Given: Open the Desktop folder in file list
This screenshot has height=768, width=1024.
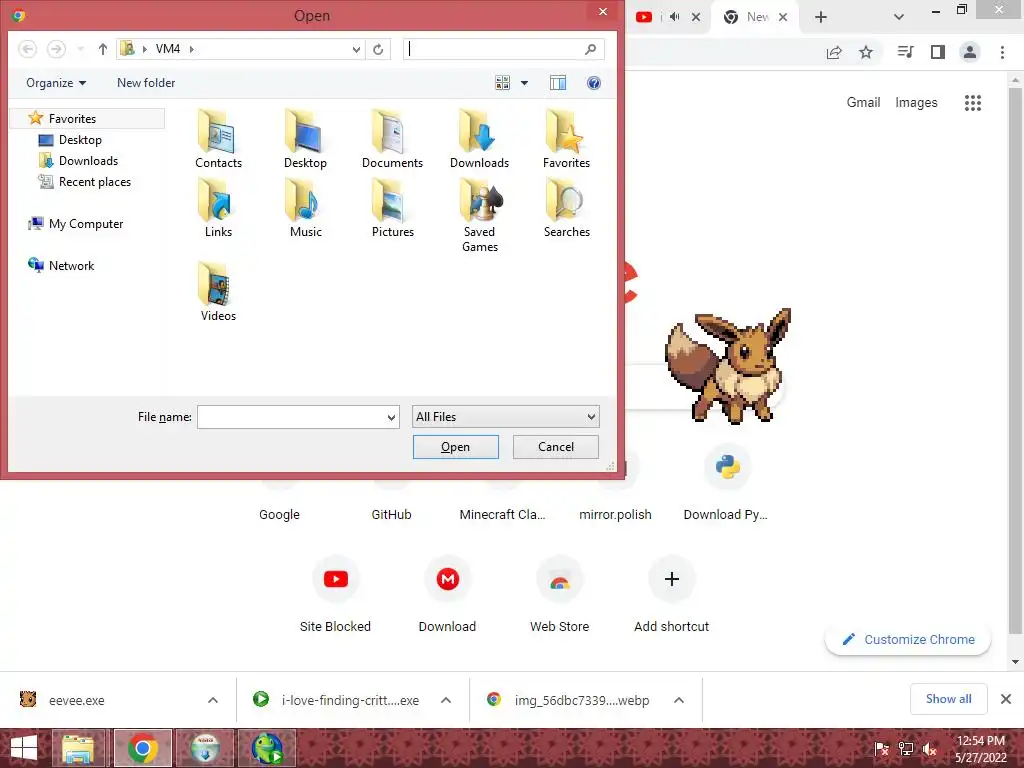Looking at the screenshot, I should pyautogui.click(x=305, y=139).
